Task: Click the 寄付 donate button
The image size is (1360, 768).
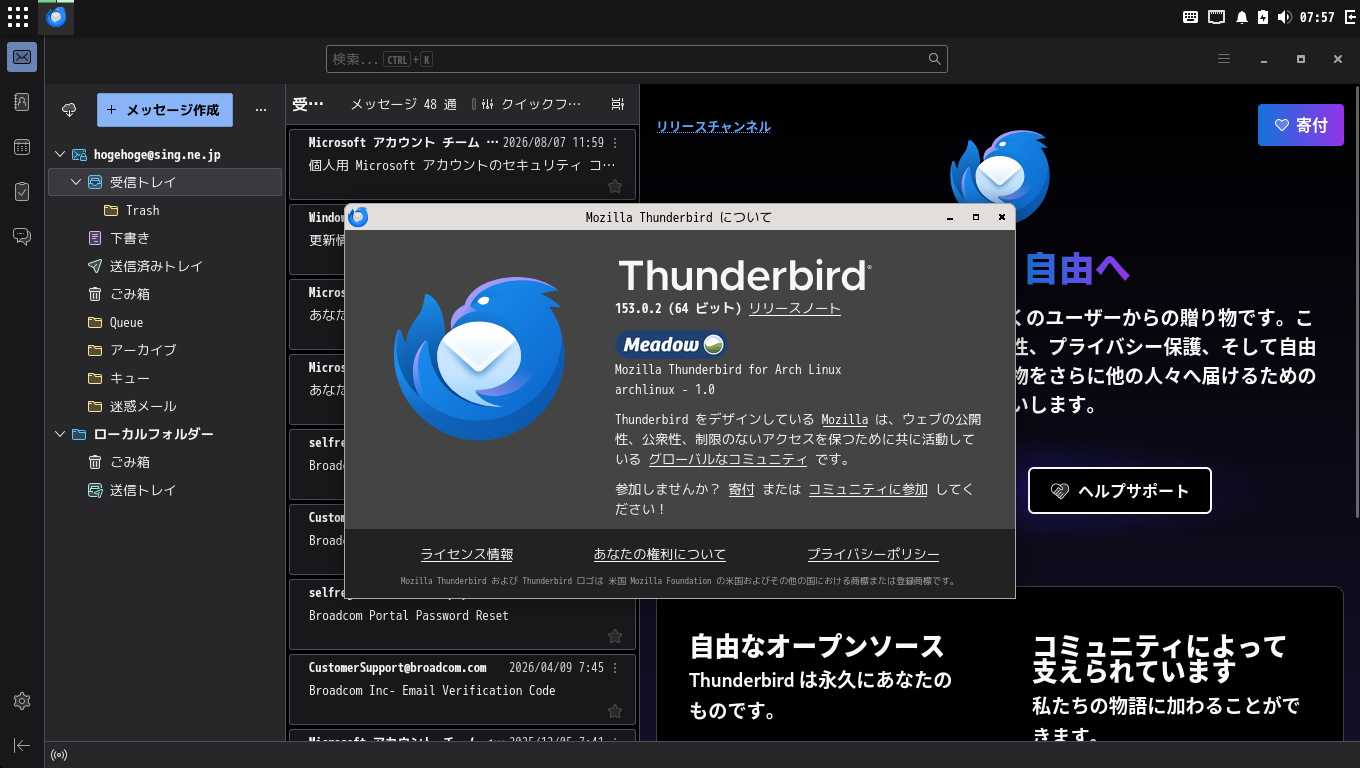Action: (1301, 125)
